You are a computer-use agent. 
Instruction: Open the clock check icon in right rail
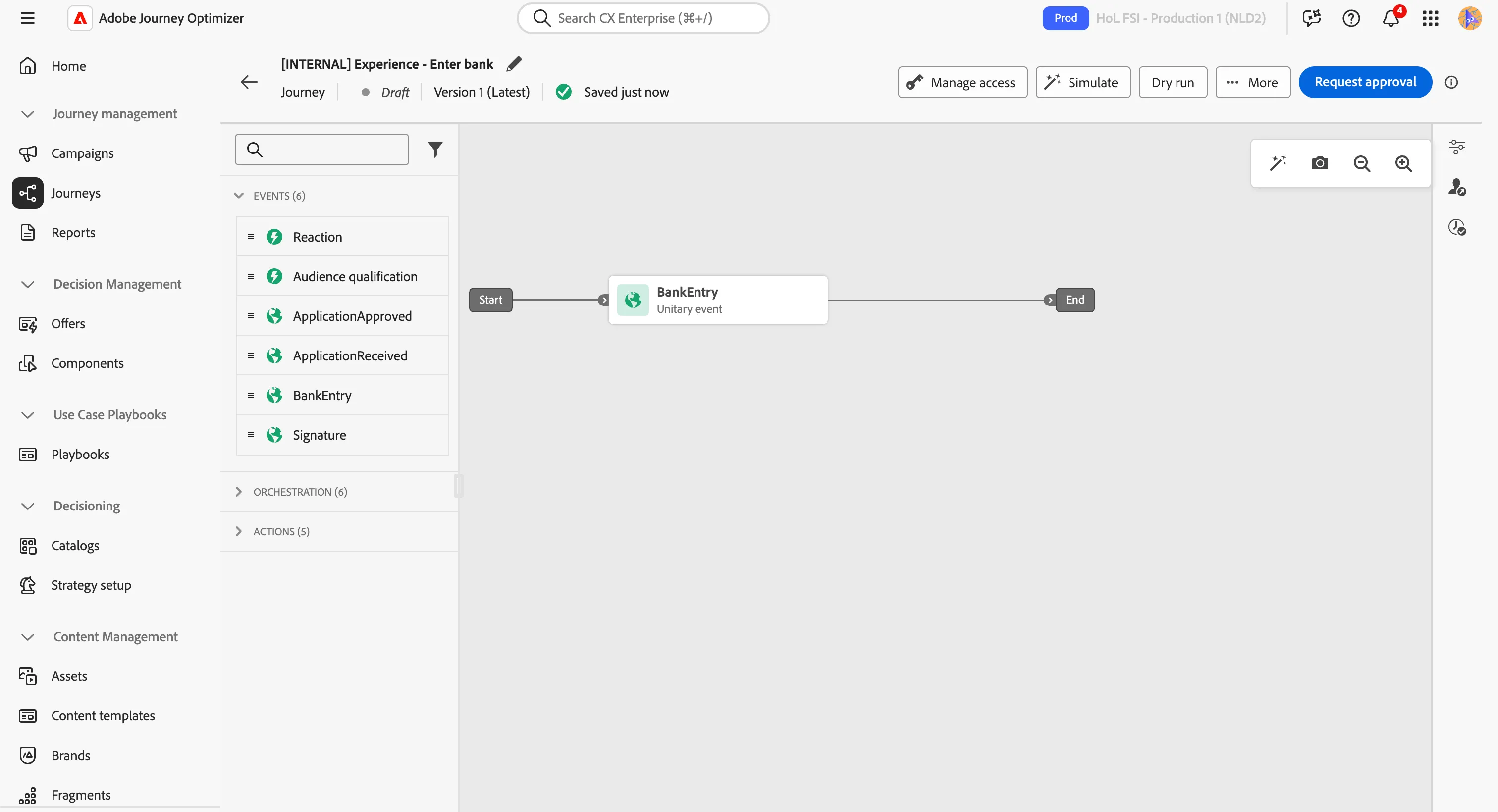[x=1457, y=227]
